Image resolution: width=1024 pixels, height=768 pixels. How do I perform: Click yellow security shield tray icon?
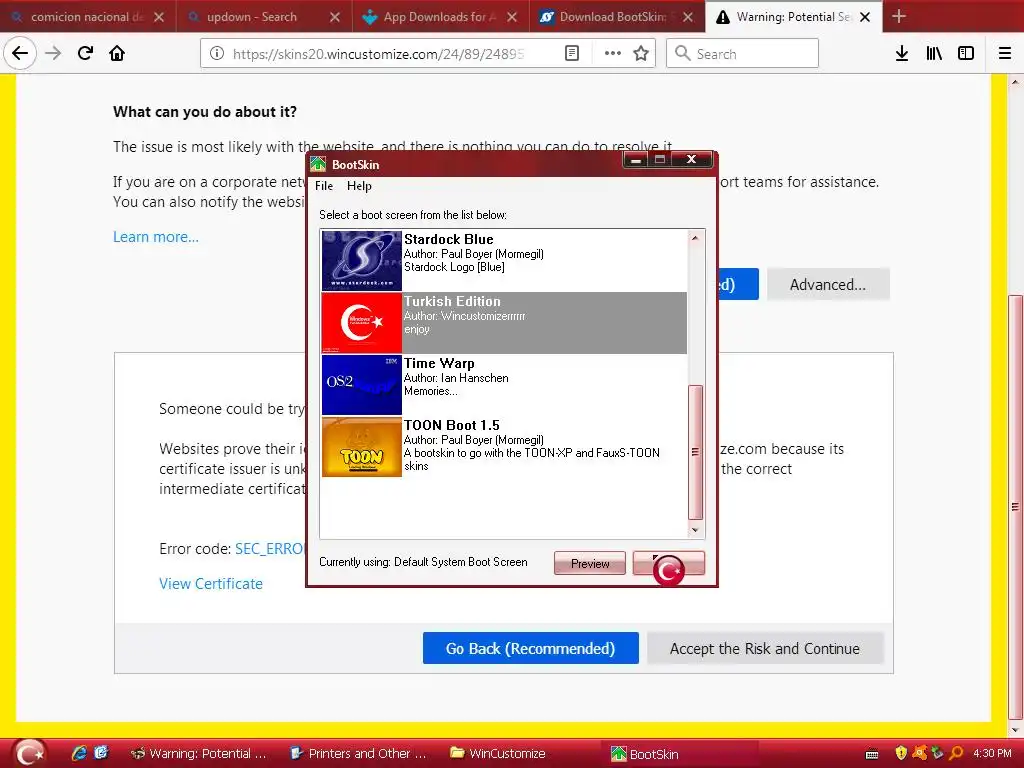(901, 753)
